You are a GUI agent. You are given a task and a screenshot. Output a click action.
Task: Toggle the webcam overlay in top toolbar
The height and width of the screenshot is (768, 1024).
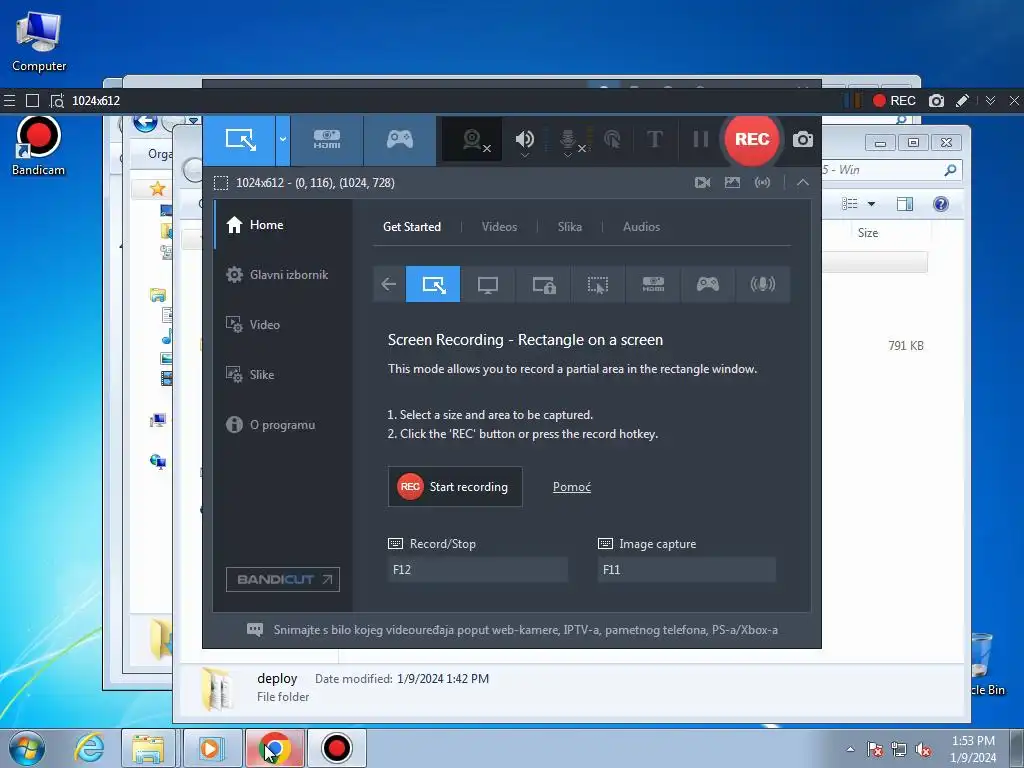tap(473, 139)
